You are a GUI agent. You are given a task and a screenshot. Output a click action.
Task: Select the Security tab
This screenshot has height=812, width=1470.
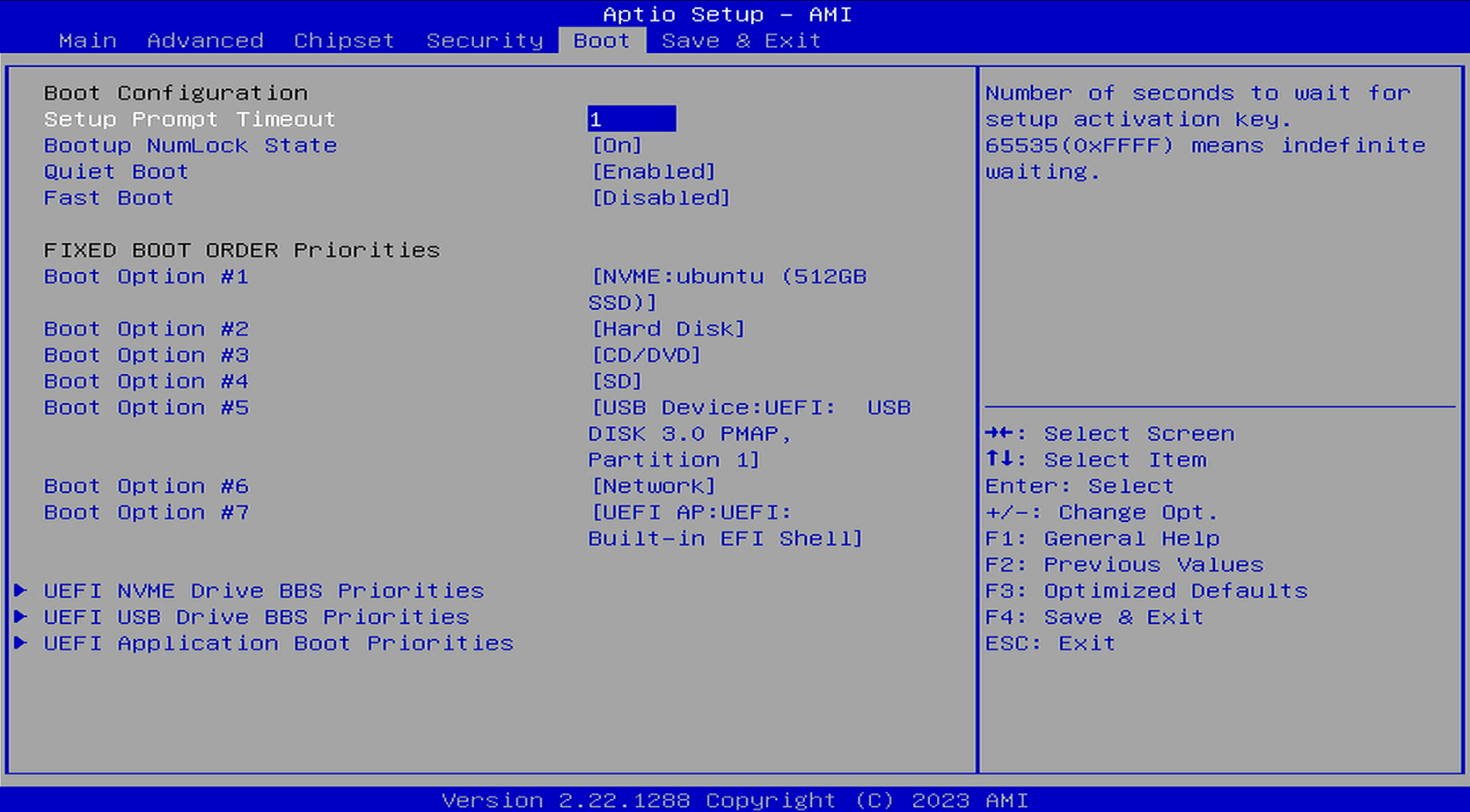tap(484, 40)
